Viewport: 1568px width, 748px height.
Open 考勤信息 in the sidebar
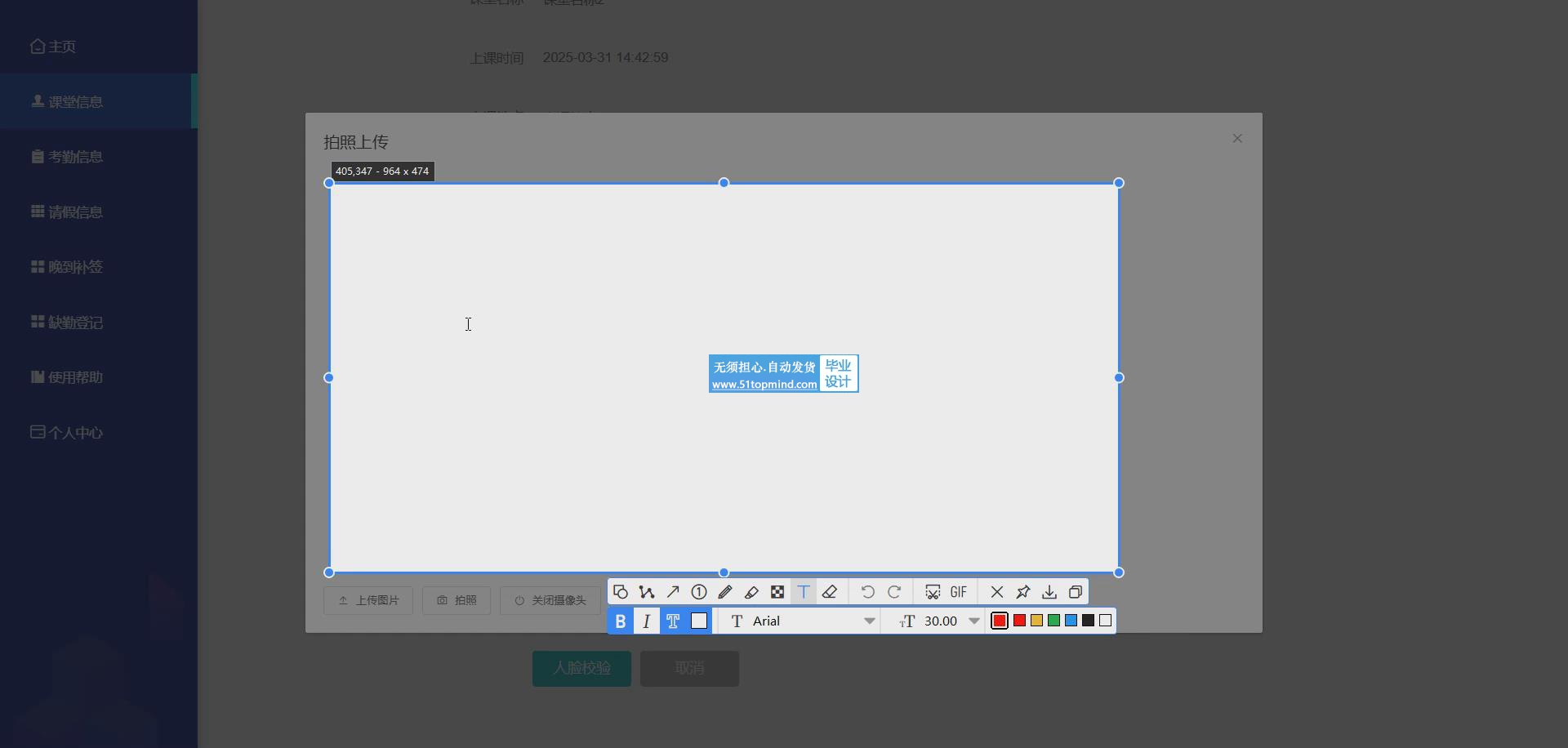75,157
